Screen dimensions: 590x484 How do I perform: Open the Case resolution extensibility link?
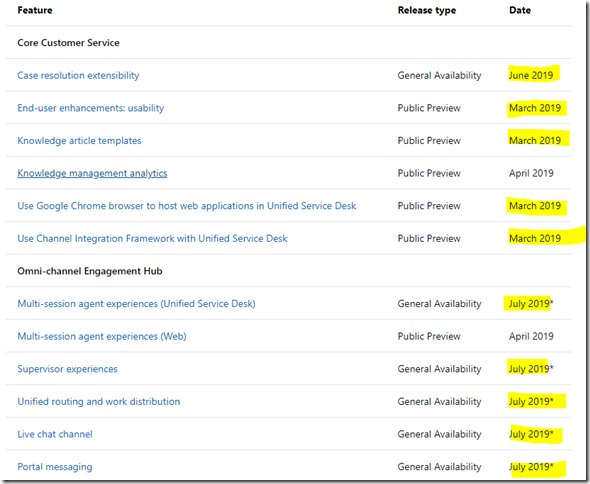pos(78,75)
